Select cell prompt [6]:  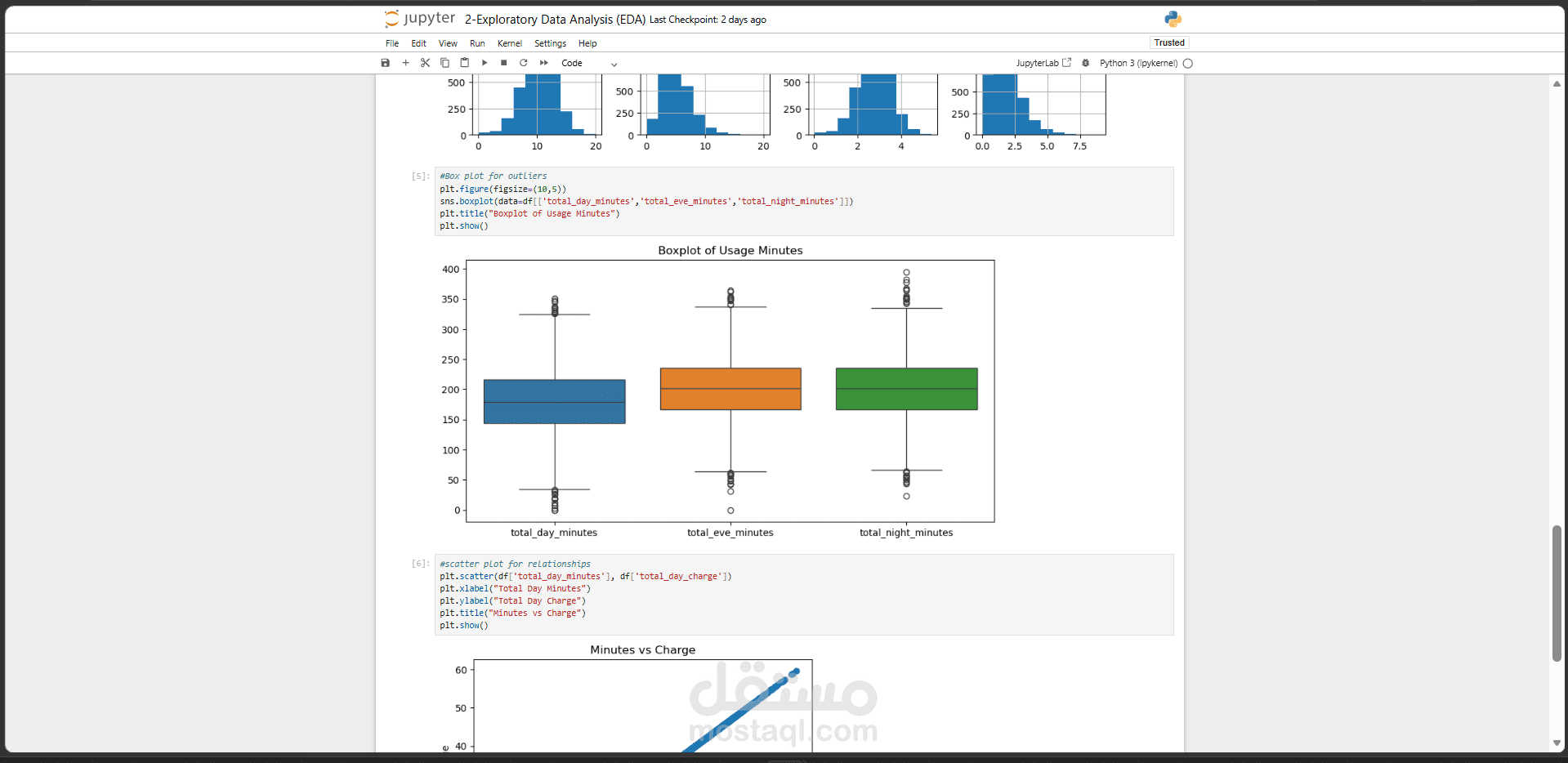(x=420, y=564)
